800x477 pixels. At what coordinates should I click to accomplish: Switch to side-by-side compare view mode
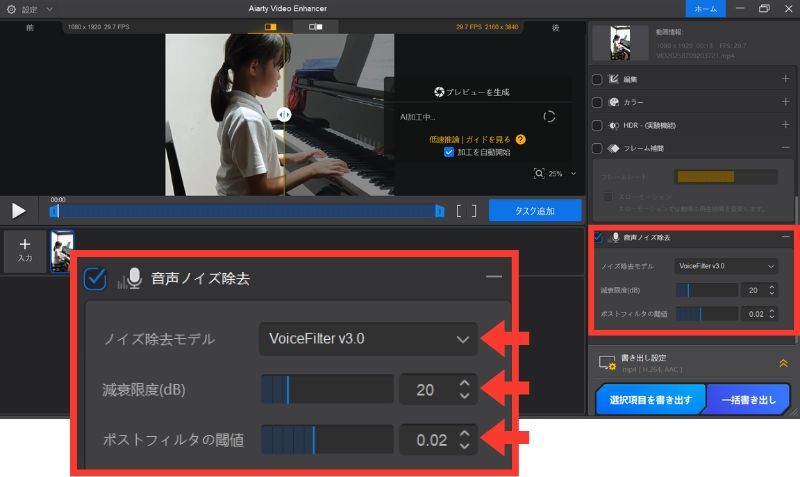tap(315, 27)
